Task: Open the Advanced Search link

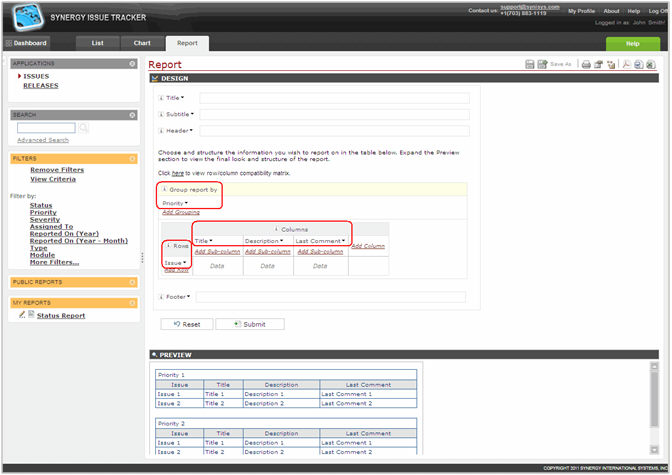Action: coord(43,140)
